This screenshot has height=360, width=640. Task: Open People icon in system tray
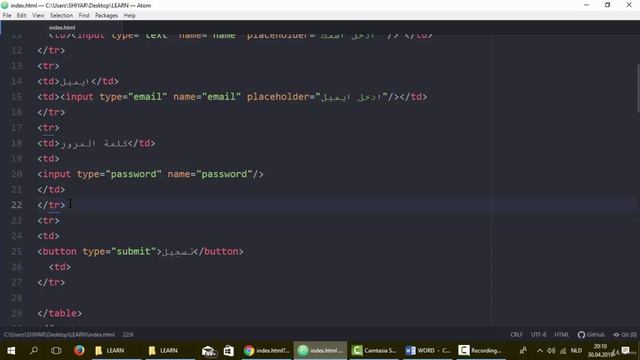[523, 351]
